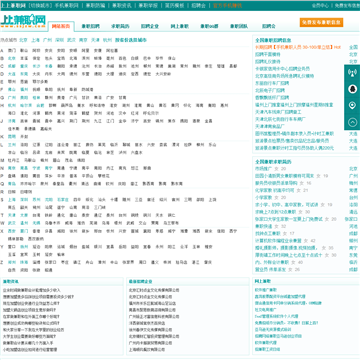Select the 兼职qq群 tab
The image size is (360, 360).
(209, 26)
